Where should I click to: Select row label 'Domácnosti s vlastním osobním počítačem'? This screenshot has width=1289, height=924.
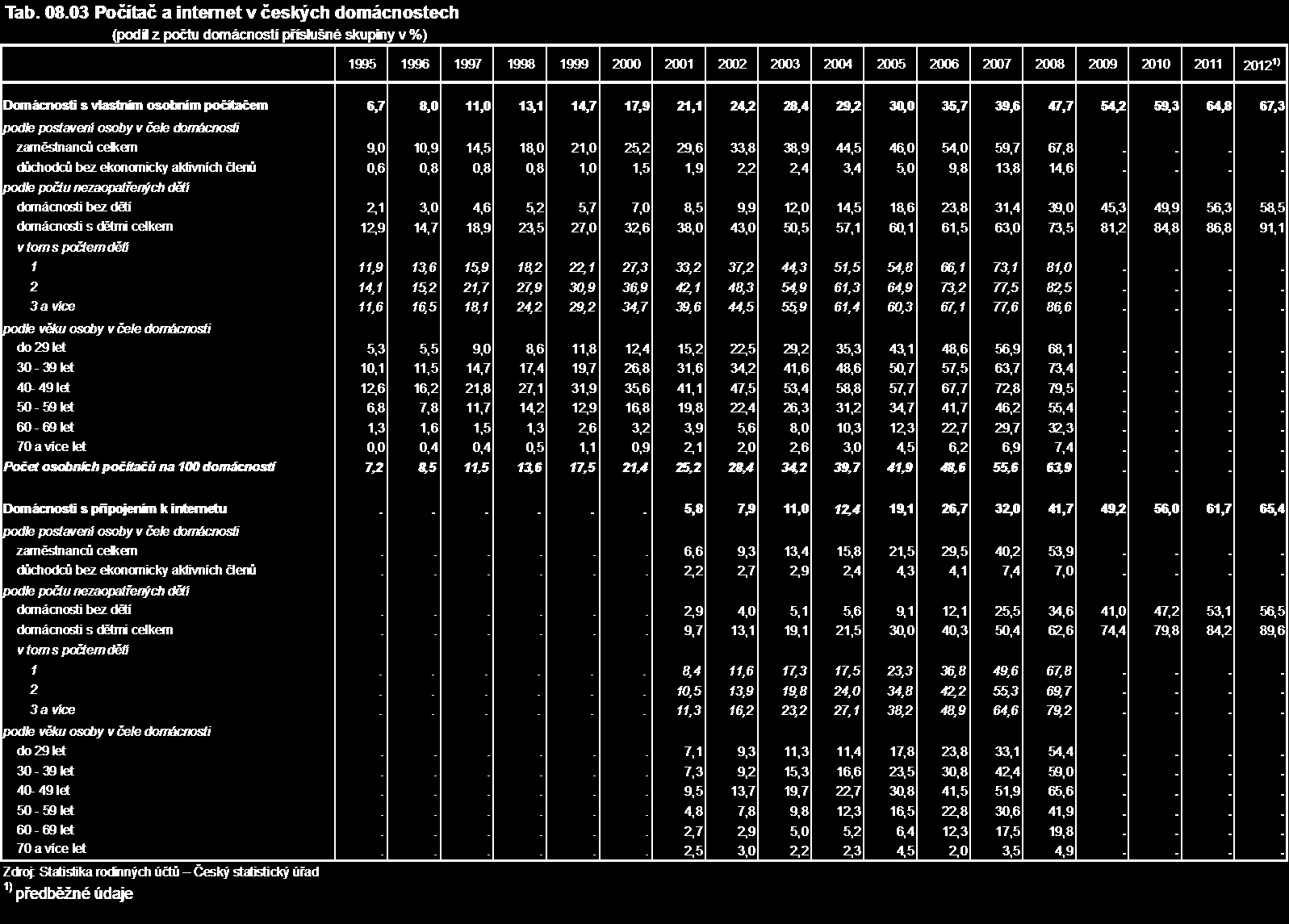pyautogui.click(x=136, y=106)
